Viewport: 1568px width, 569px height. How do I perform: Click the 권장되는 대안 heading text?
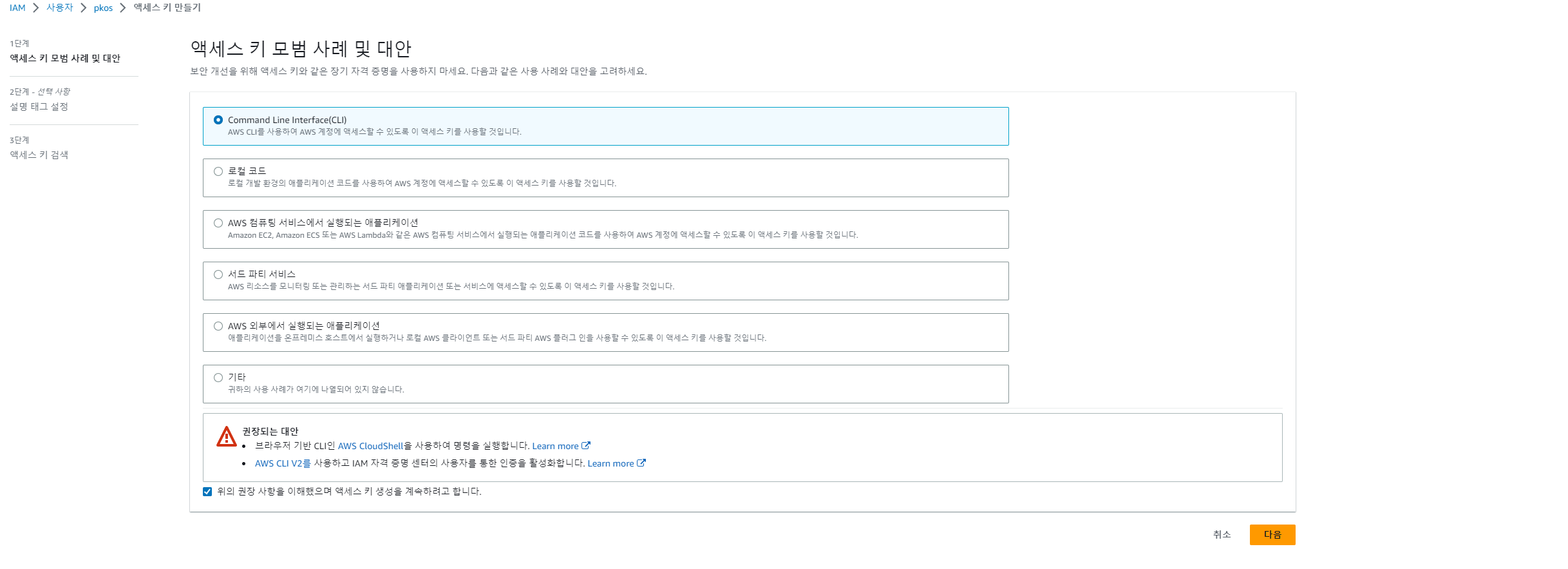pos(270,431)
